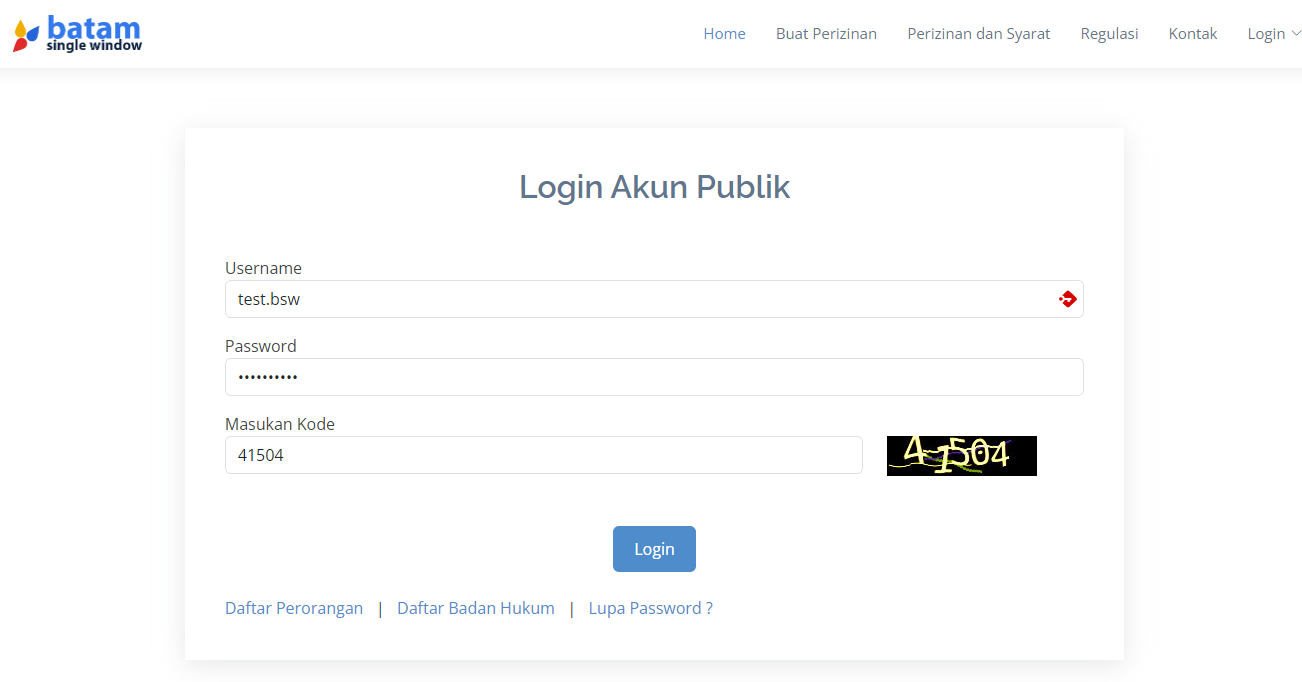Viewport: 1302px width, 682px height.
Task: Open Perizinan dan Syarat menu item
Action: [978, 34]
